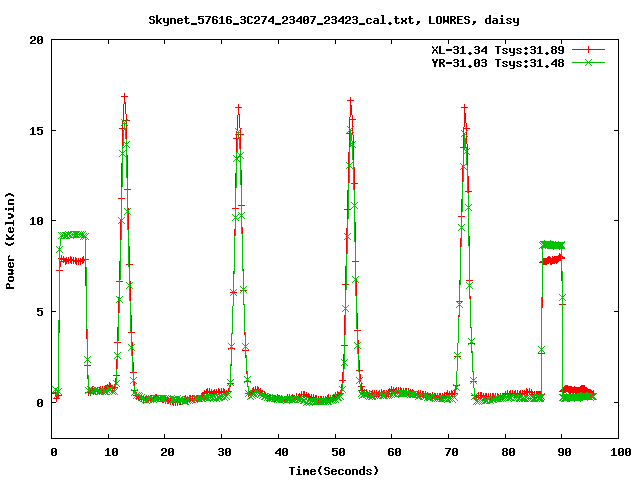Click x-axis tick label 90
Image resolution: width=640 pixels, height=480 pixels.
(x=564, y=452)
